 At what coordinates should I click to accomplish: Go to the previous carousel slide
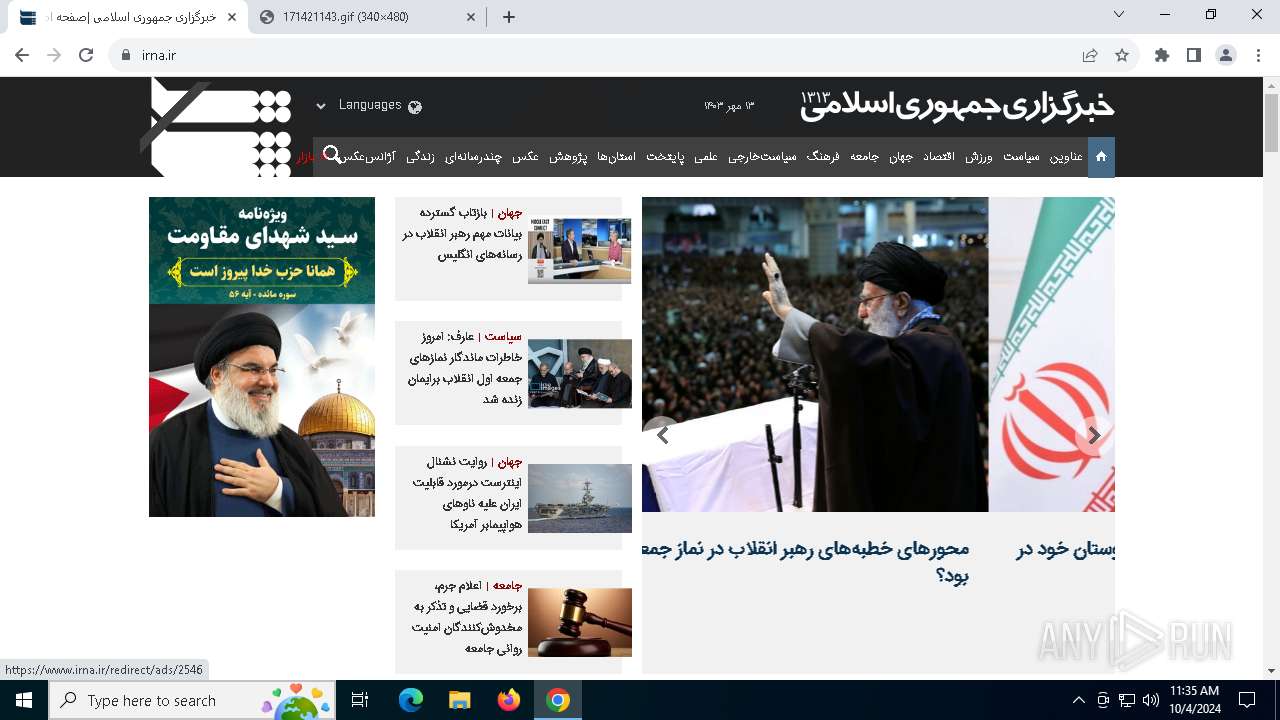pyautogui.click(x=661, y=435)
